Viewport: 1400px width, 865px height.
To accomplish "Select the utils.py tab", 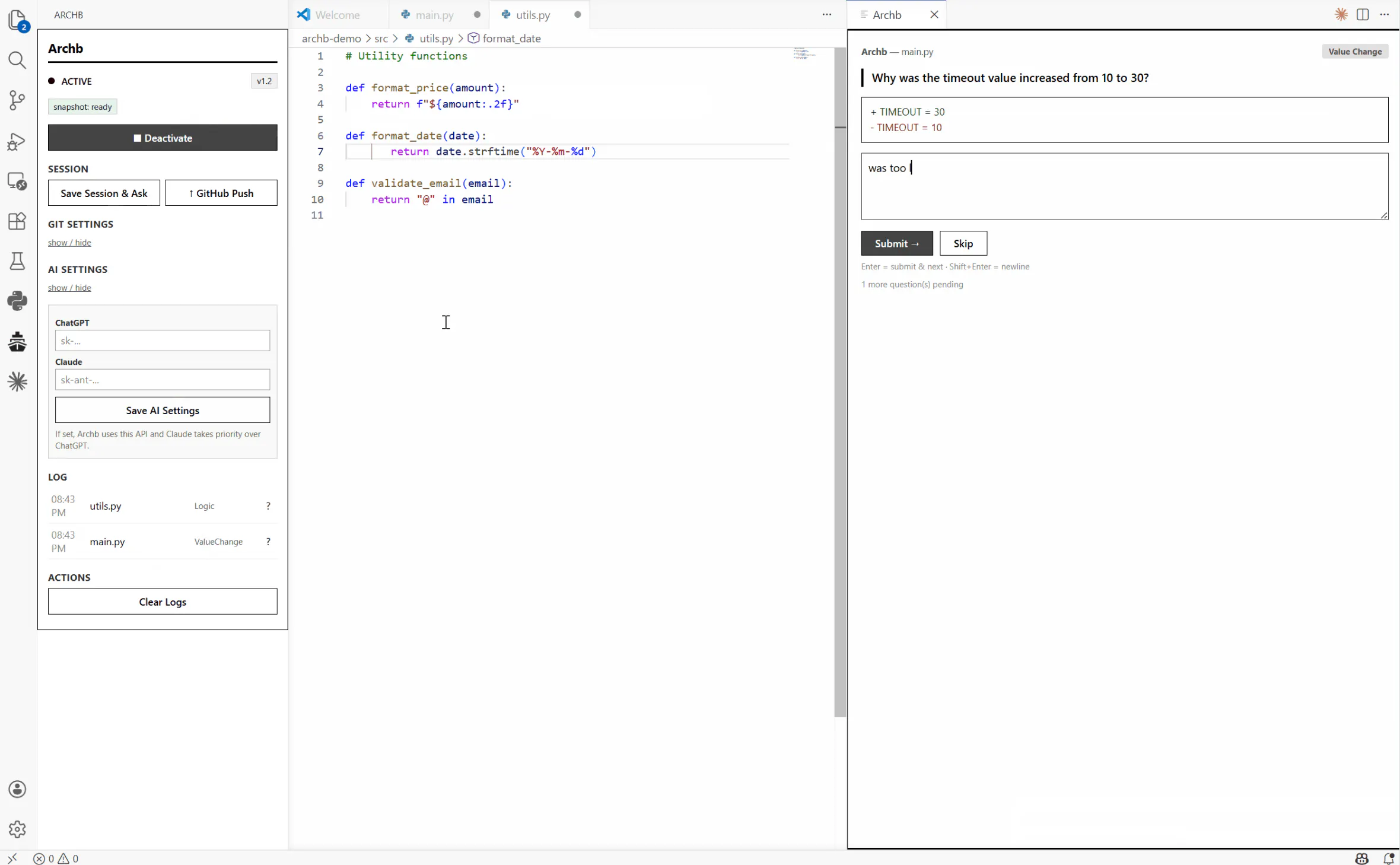I will [x=540, y=14].
